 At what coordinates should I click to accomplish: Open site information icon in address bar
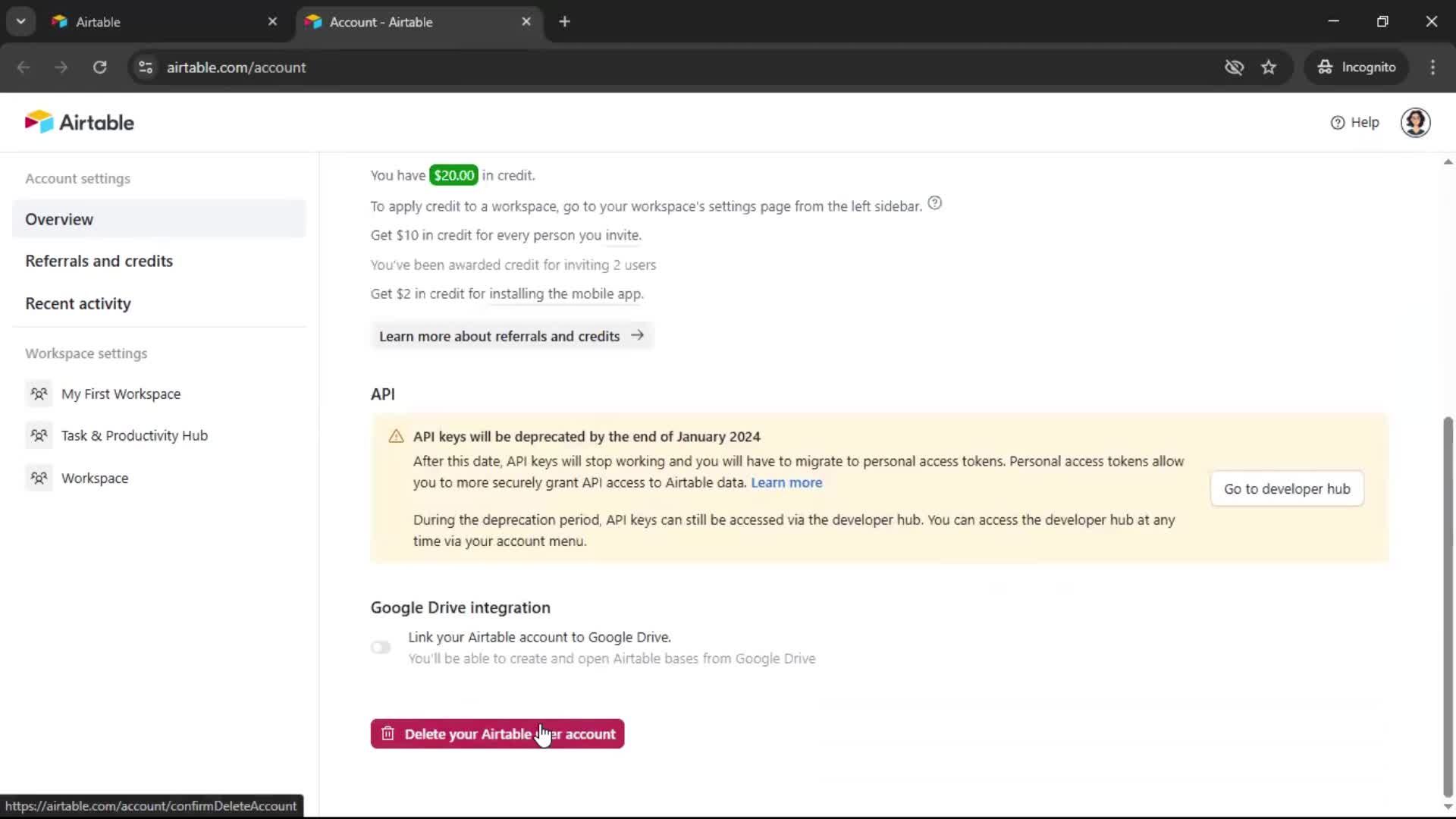tap(146, 67)
